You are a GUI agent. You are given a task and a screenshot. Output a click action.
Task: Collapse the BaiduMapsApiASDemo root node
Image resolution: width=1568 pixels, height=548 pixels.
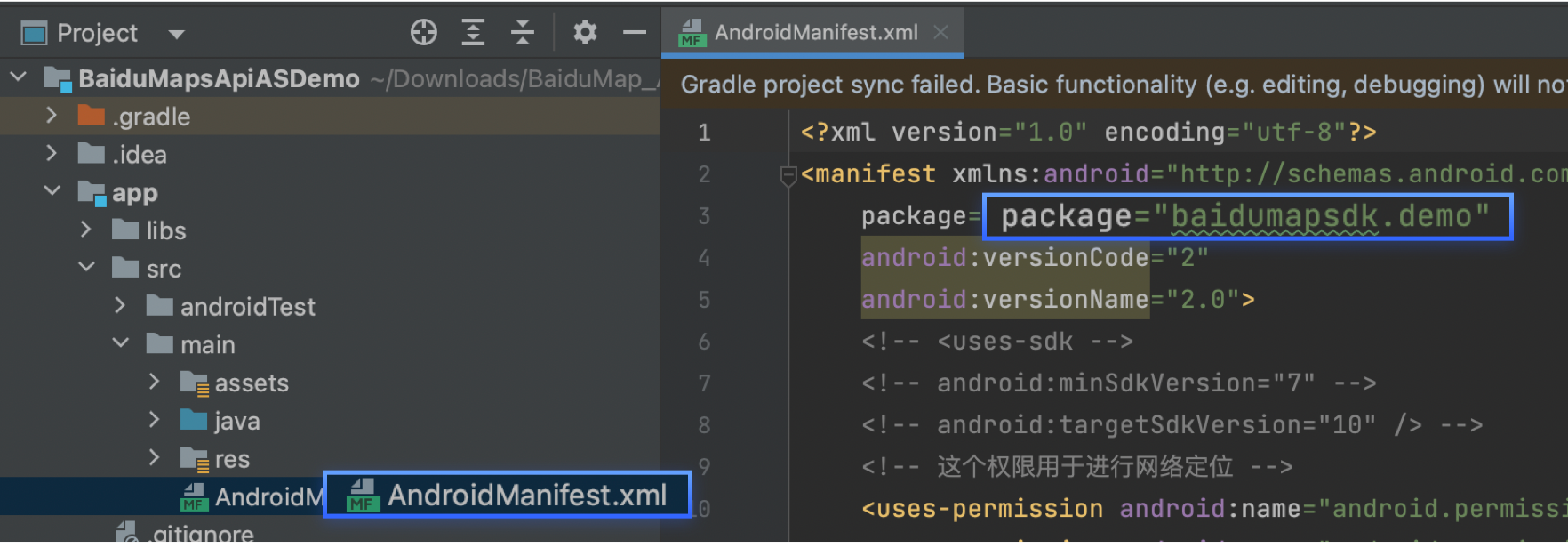tap(19, 78)
